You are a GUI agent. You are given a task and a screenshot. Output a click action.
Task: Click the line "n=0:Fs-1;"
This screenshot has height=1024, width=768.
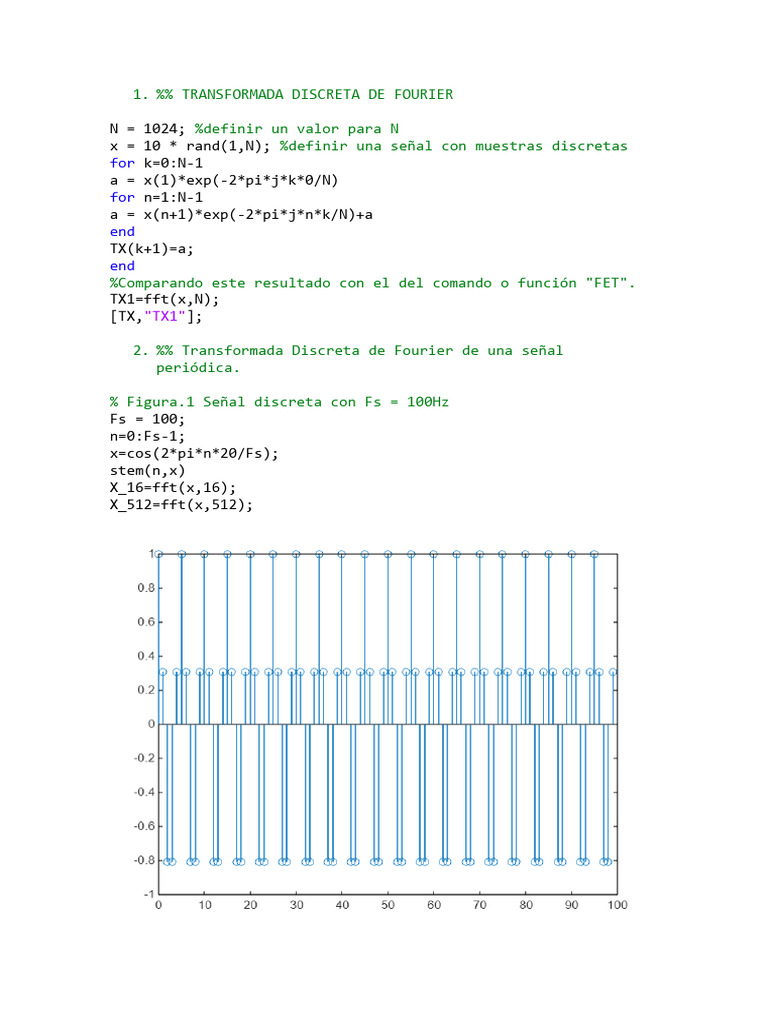(x=148, y=436)
